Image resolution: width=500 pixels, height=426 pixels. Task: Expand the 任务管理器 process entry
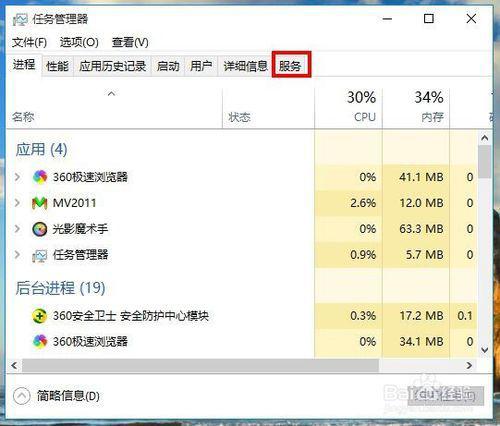coord(17,255)
